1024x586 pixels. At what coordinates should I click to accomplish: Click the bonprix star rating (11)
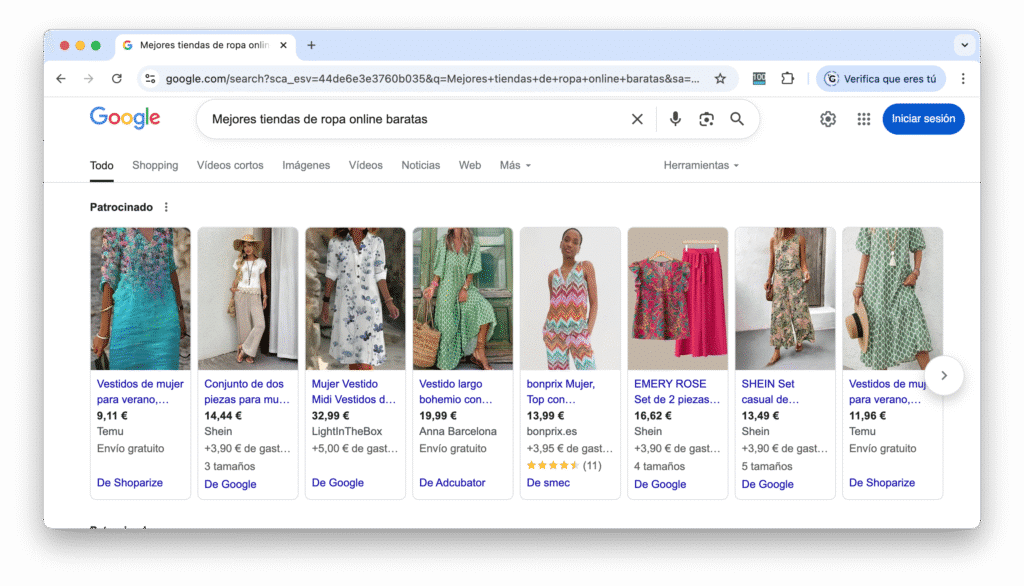tap(564, 466)
